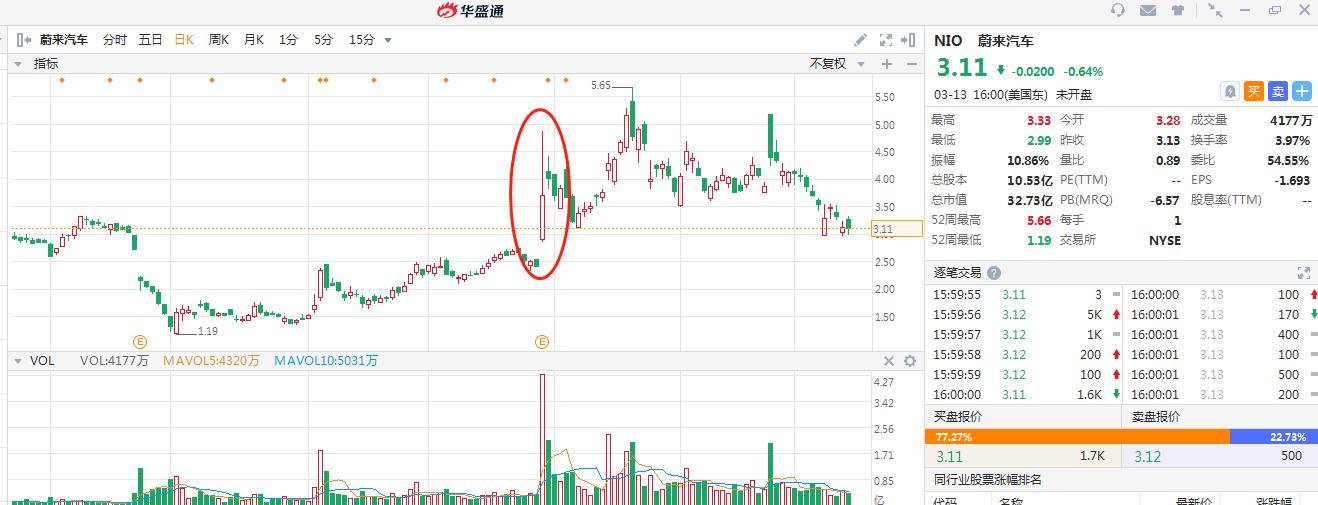Click the 买盘报价 bid price 3.11
This screenshot has height=505, width=1318.
(x=947, y=456)
